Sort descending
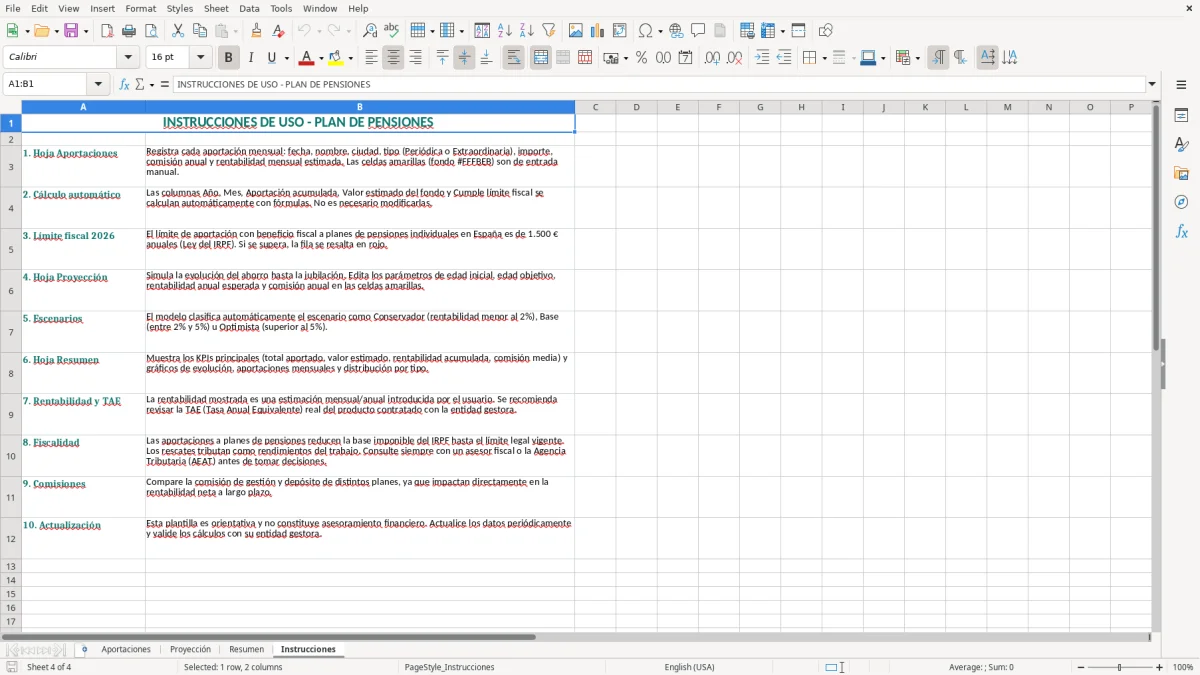This screenshot has height=675, width=1200. click(526, 31)
